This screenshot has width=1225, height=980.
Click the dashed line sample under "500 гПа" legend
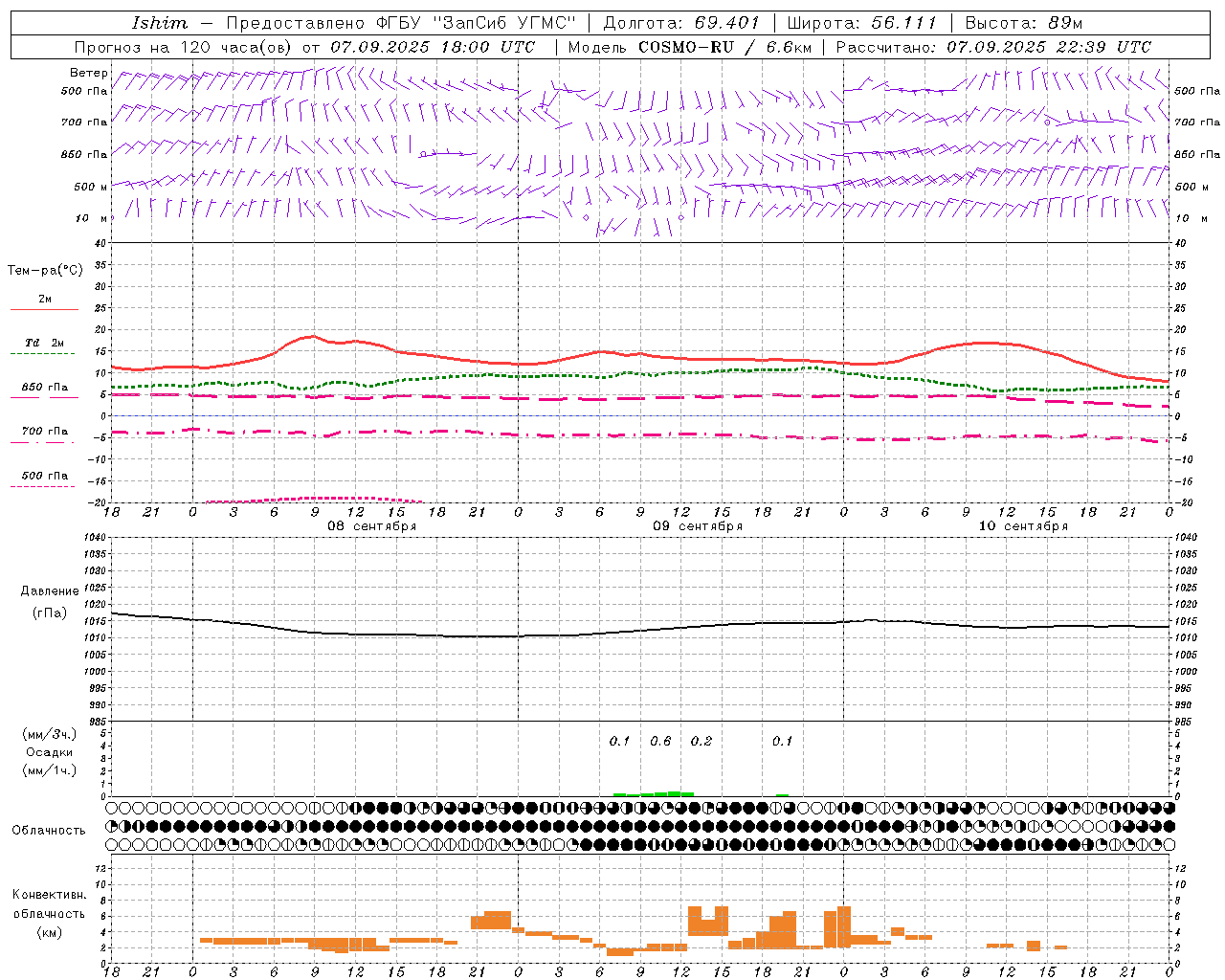coord(43,487)
